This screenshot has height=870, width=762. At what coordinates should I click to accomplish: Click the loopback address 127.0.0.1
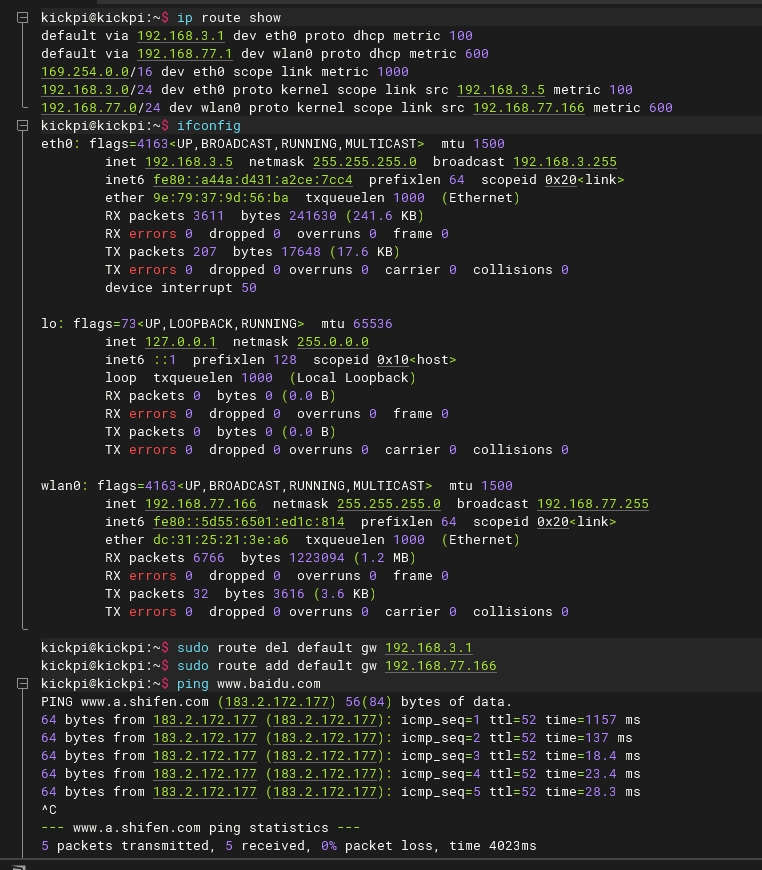[x=180, y=342]
